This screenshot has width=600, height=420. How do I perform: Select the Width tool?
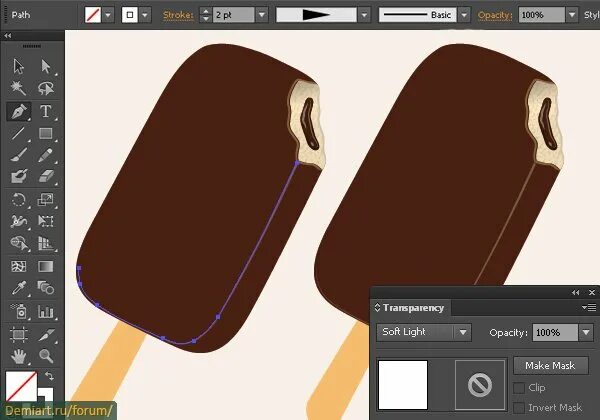18,221
